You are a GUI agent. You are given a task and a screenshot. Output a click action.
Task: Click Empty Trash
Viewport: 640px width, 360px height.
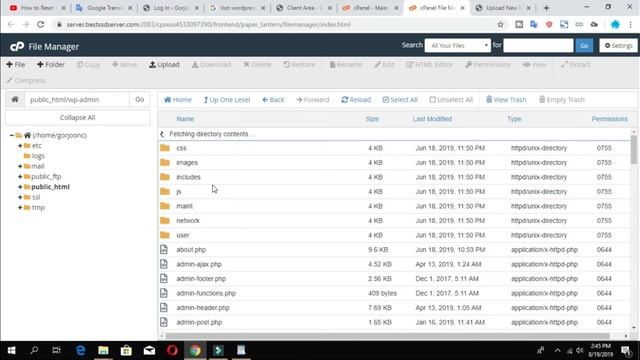click(x=562, y=100)
